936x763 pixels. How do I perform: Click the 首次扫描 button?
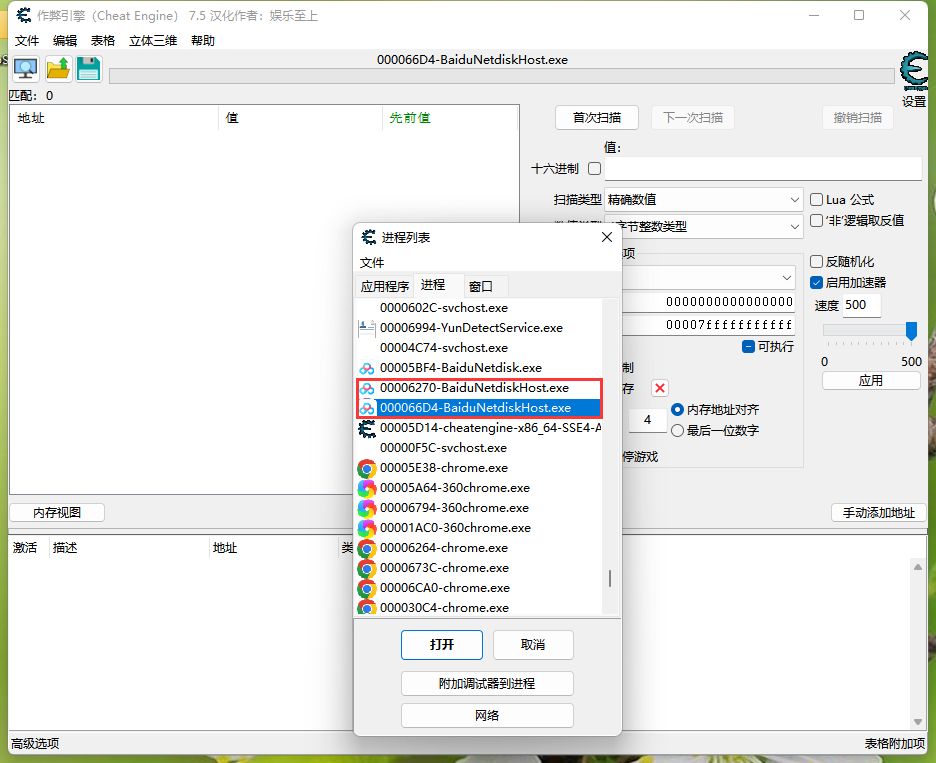(x=597, y=118)
